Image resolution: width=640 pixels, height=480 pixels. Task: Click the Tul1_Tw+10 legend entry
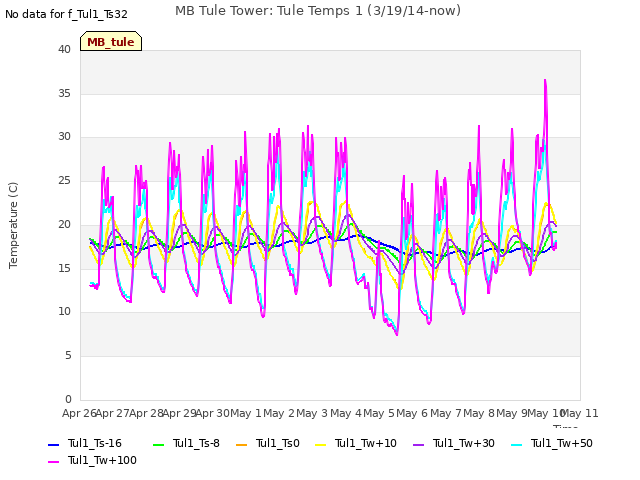[x=356, y=443]
